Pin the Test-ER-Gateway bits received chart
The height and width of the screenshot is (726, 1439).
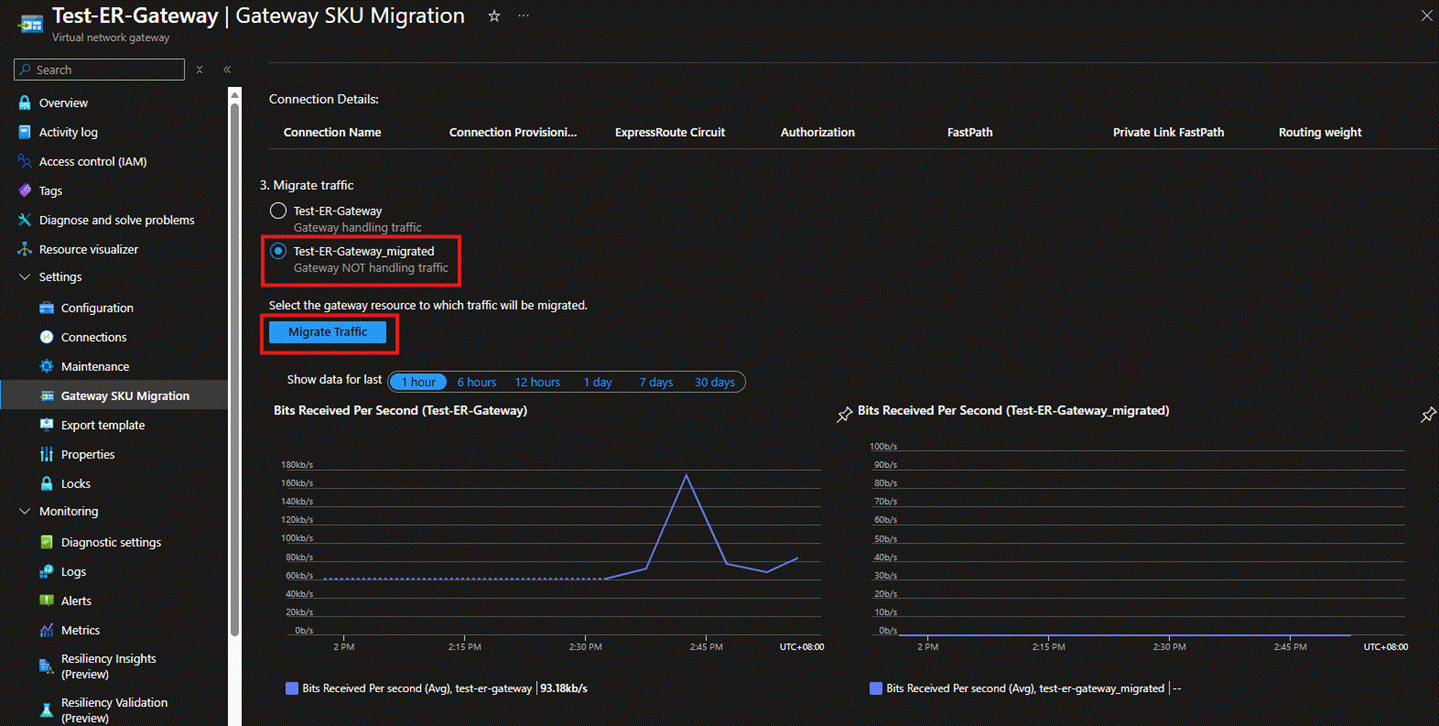(844, 415)
